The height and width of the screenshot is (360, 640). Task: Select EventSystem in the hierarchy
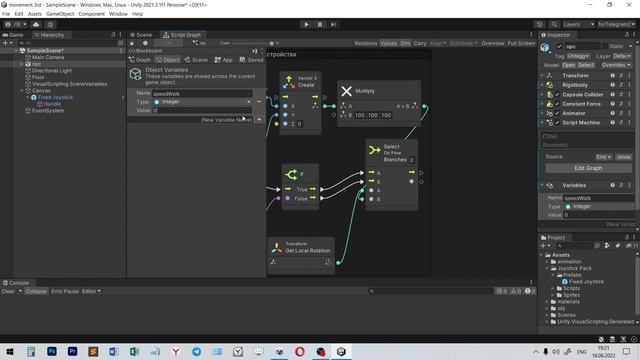[x=47, y=111]
